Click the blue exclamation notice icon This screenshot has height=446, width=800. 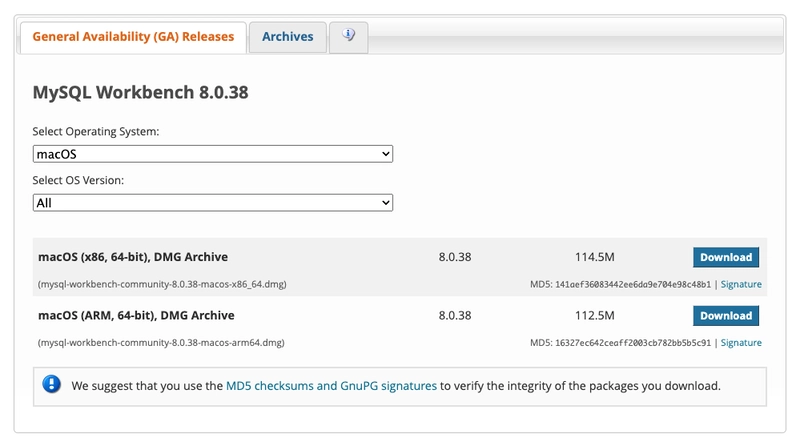click(x=52, y=384)
